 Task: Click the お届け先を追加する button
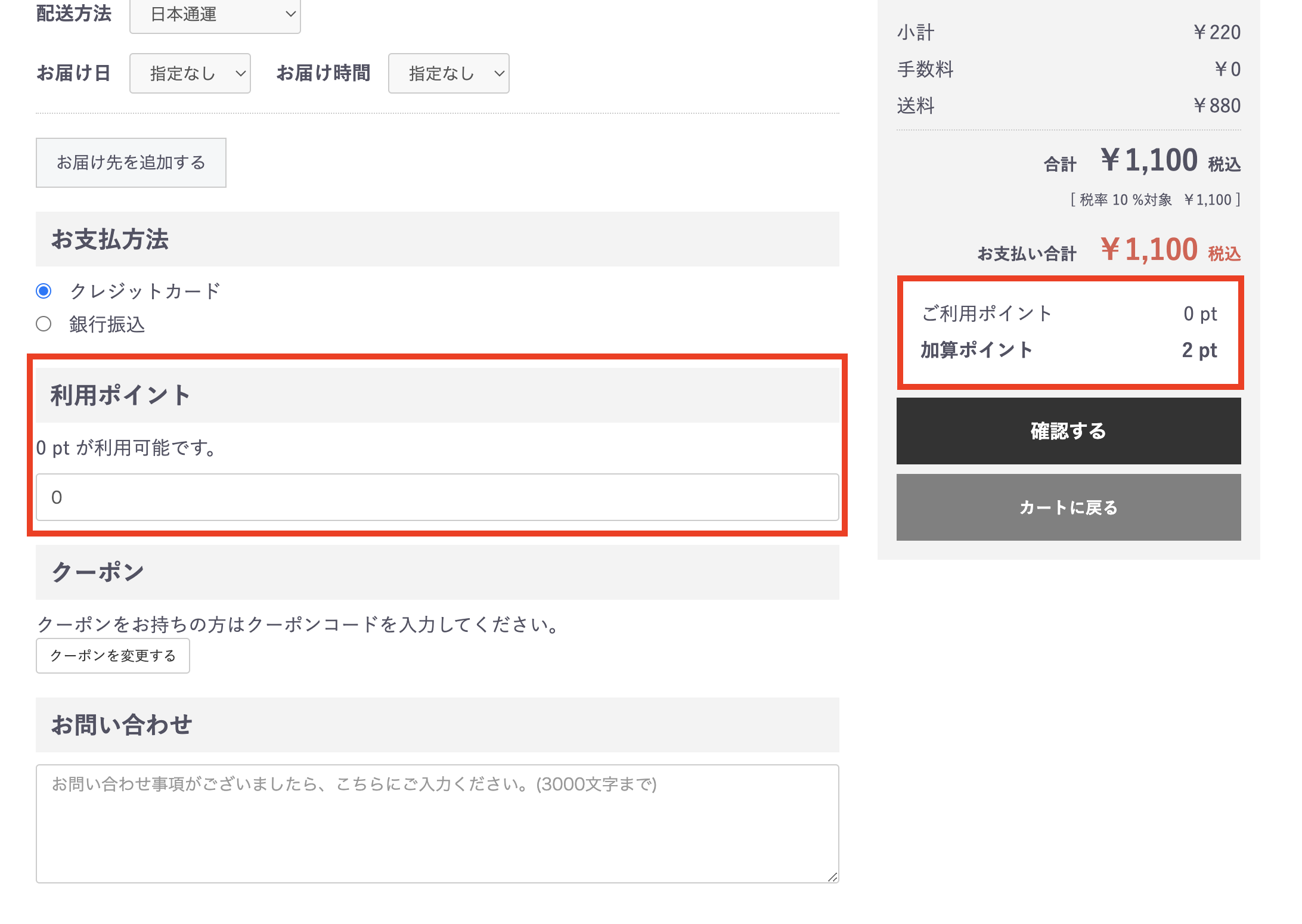(x=131, y=163)
